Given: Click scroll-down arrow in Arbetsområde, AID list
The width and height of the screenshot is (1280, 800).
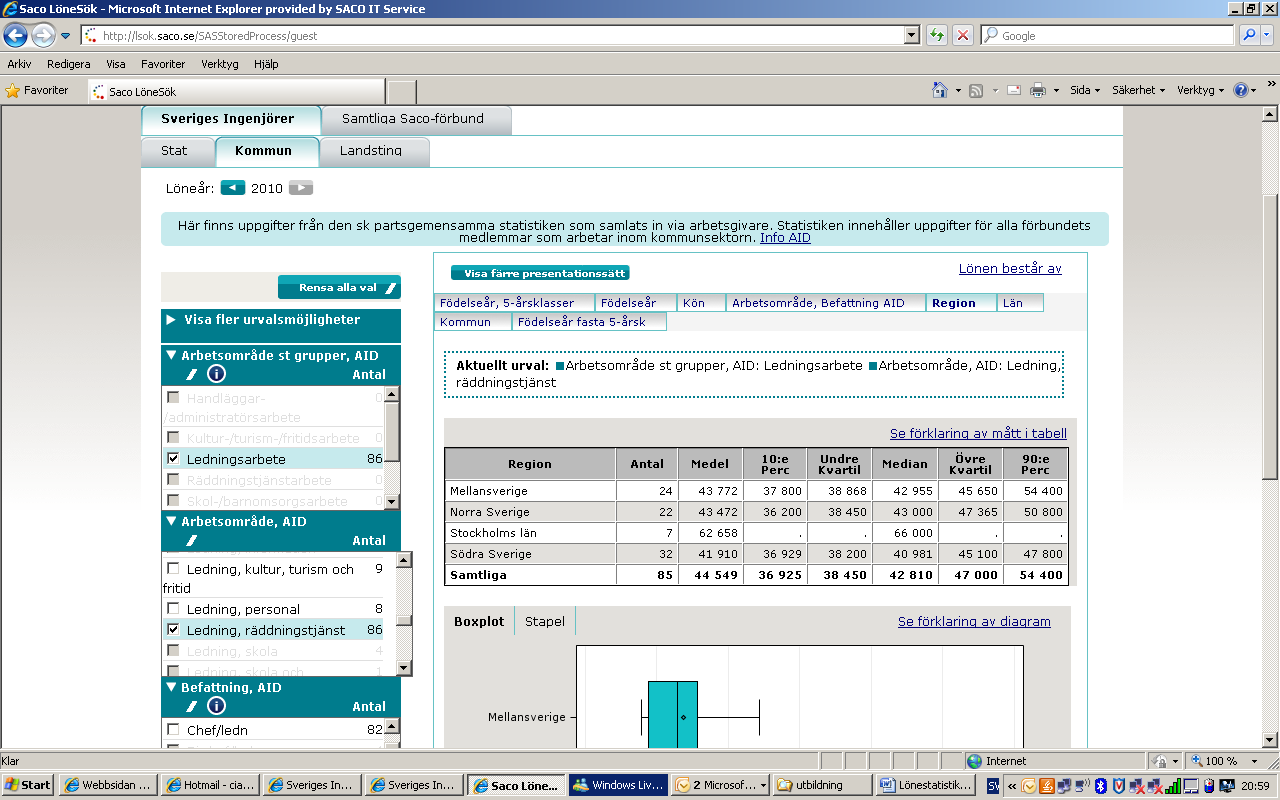Looking at the screenshot, I should click(x=404, y=668).
